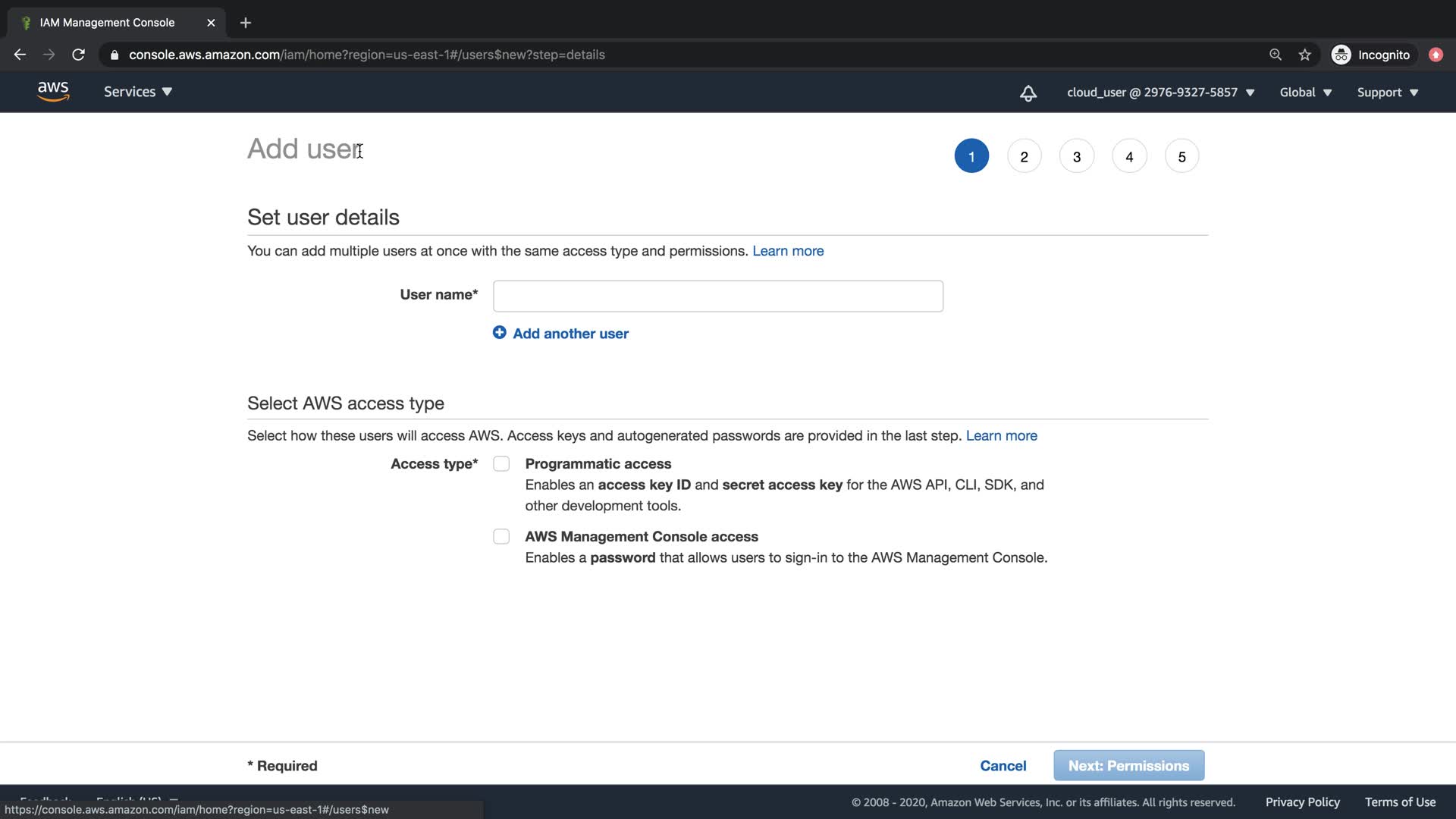
Task: Jump to wizard step 3 circle
Action: coord(1076,157)
